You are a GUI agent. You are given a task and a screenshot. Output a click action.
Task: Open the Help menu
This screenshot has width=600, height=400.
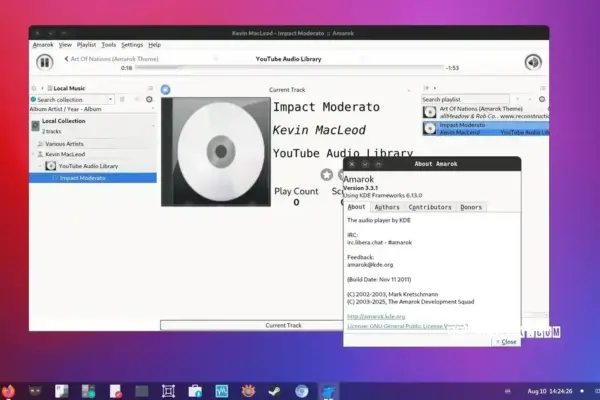[x=155, y=45]
